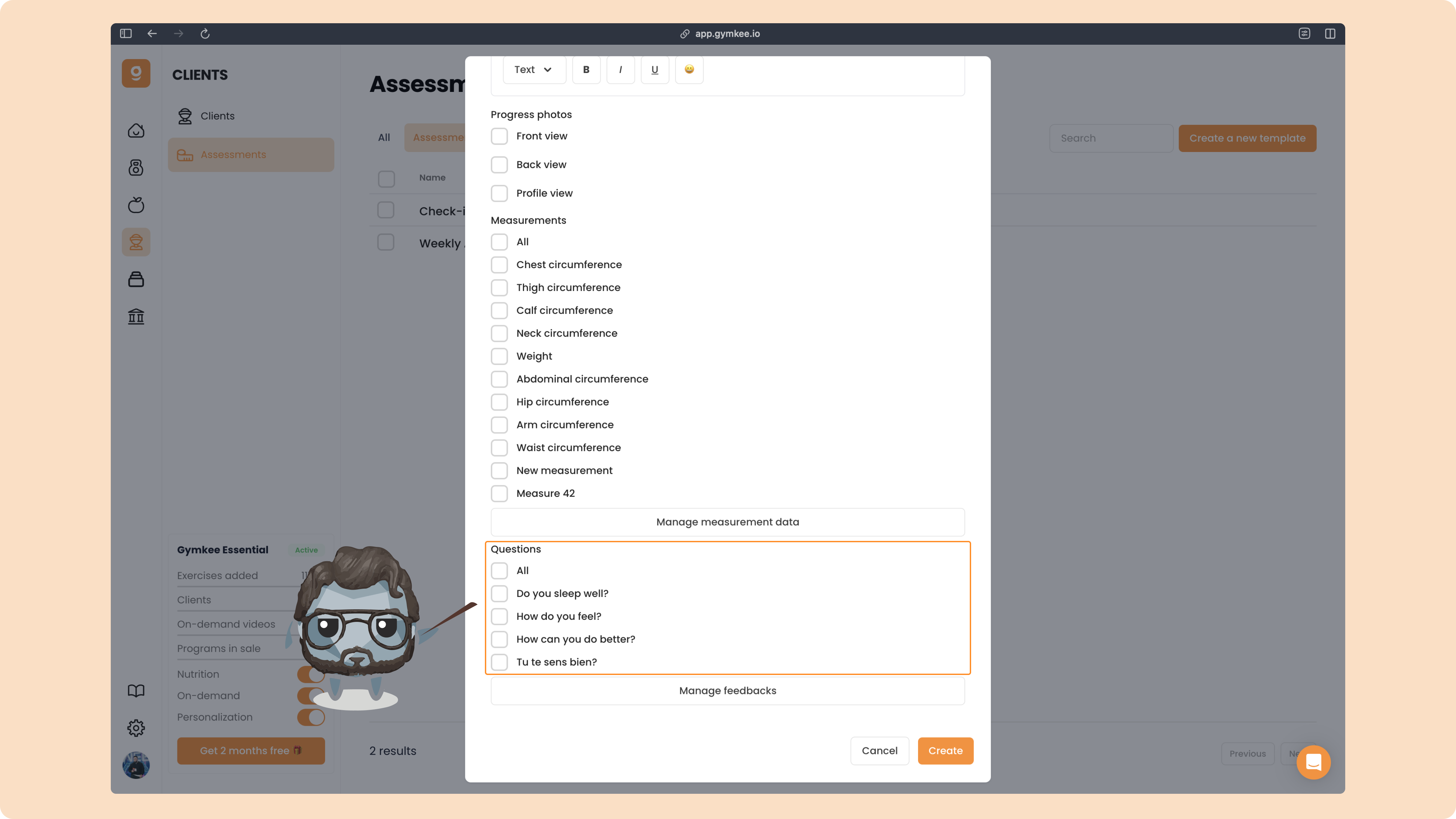
Task: Click the browser split view icon
Action: click(x=1330, y=34)
